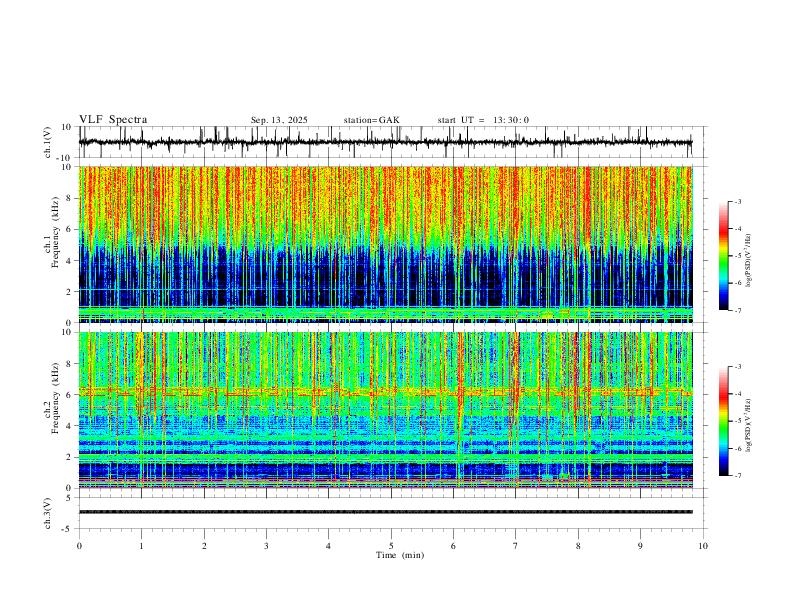Click the lower ch.2 PSD color bar
792x612 pixels.
click(x=723, y=421)
